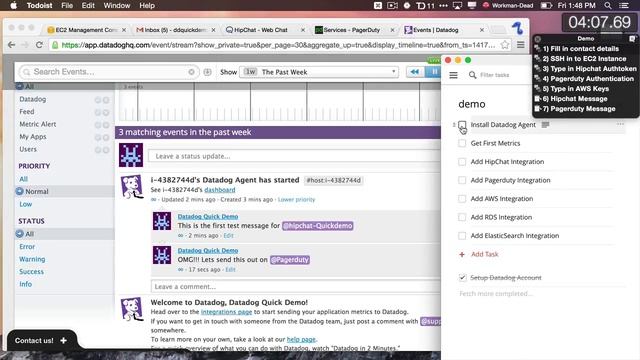Open the help page link
Image resolution: width=640 pixels, height=360 pixels.
pos(301,339)
